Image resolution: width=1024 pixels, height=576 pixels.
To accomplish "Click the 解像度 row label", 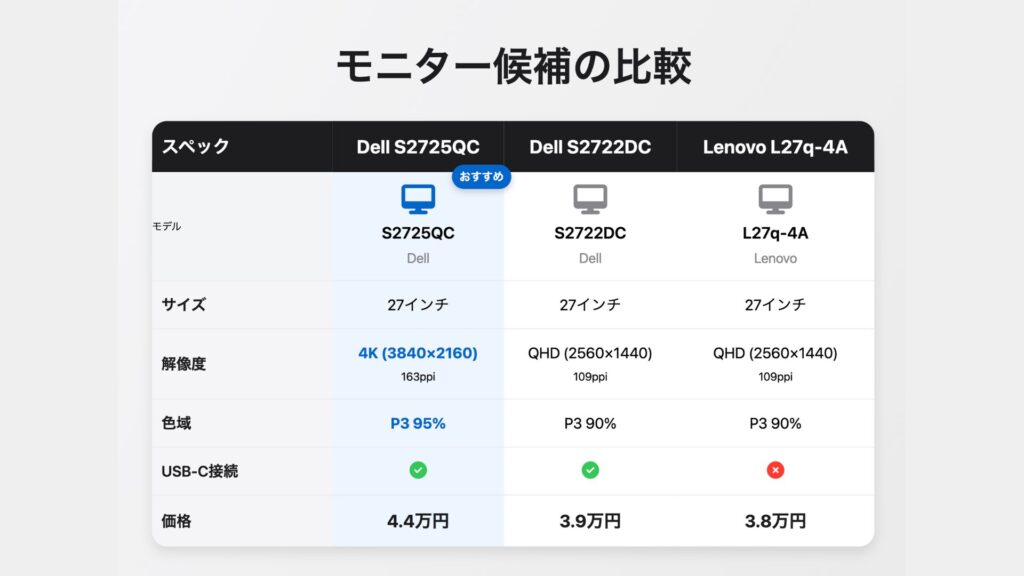I will (x=184, y=364).
